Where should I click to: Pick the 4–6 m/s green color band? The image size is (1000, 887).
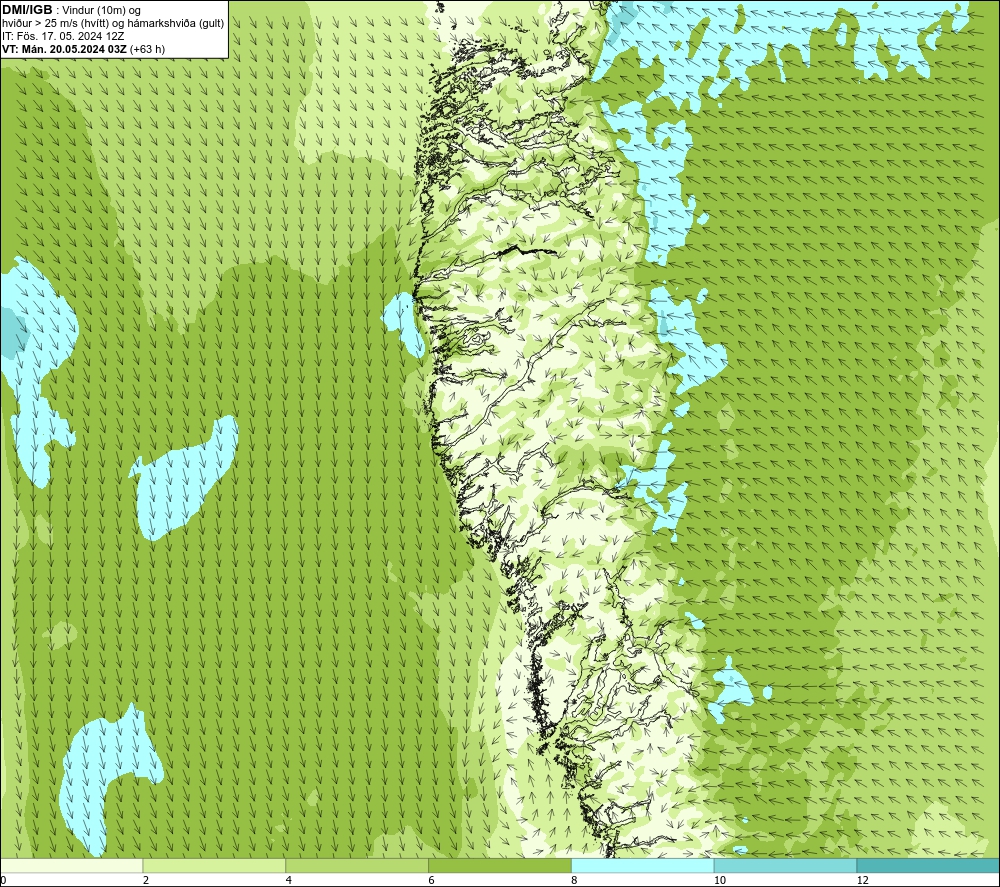(x=357, y=865)
